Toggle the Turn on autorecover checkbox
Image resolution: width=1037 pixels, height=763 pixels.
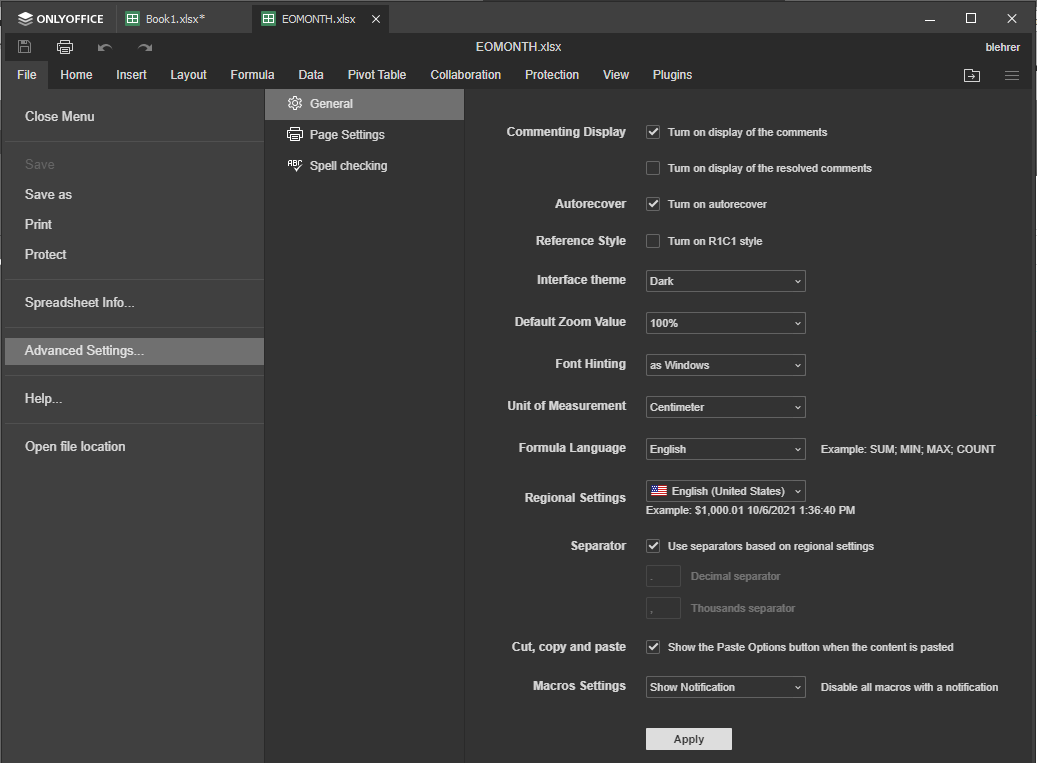(x=653, y=204)
